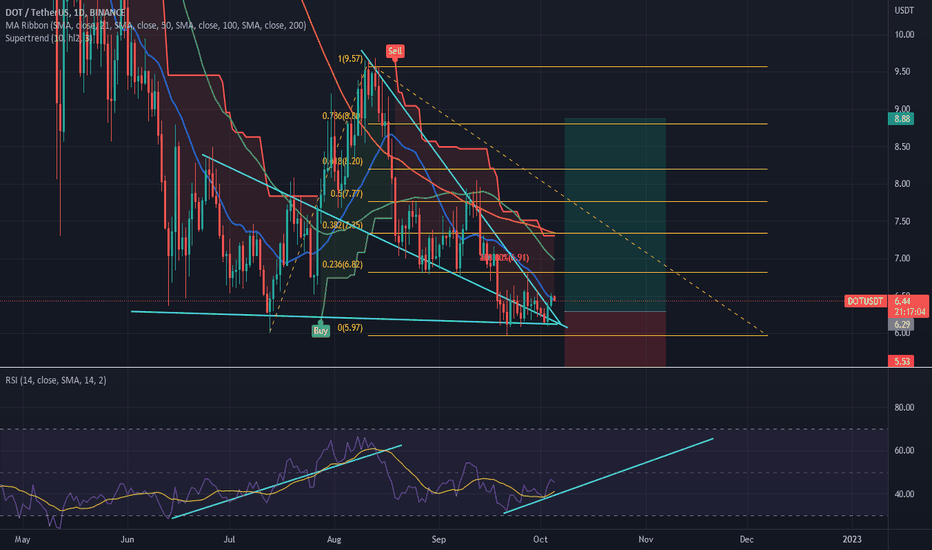Image resolution: width=932 pixels, height=550 pixels.
Task: Click the 2023 label on time axis
Action: coord(852,539)
